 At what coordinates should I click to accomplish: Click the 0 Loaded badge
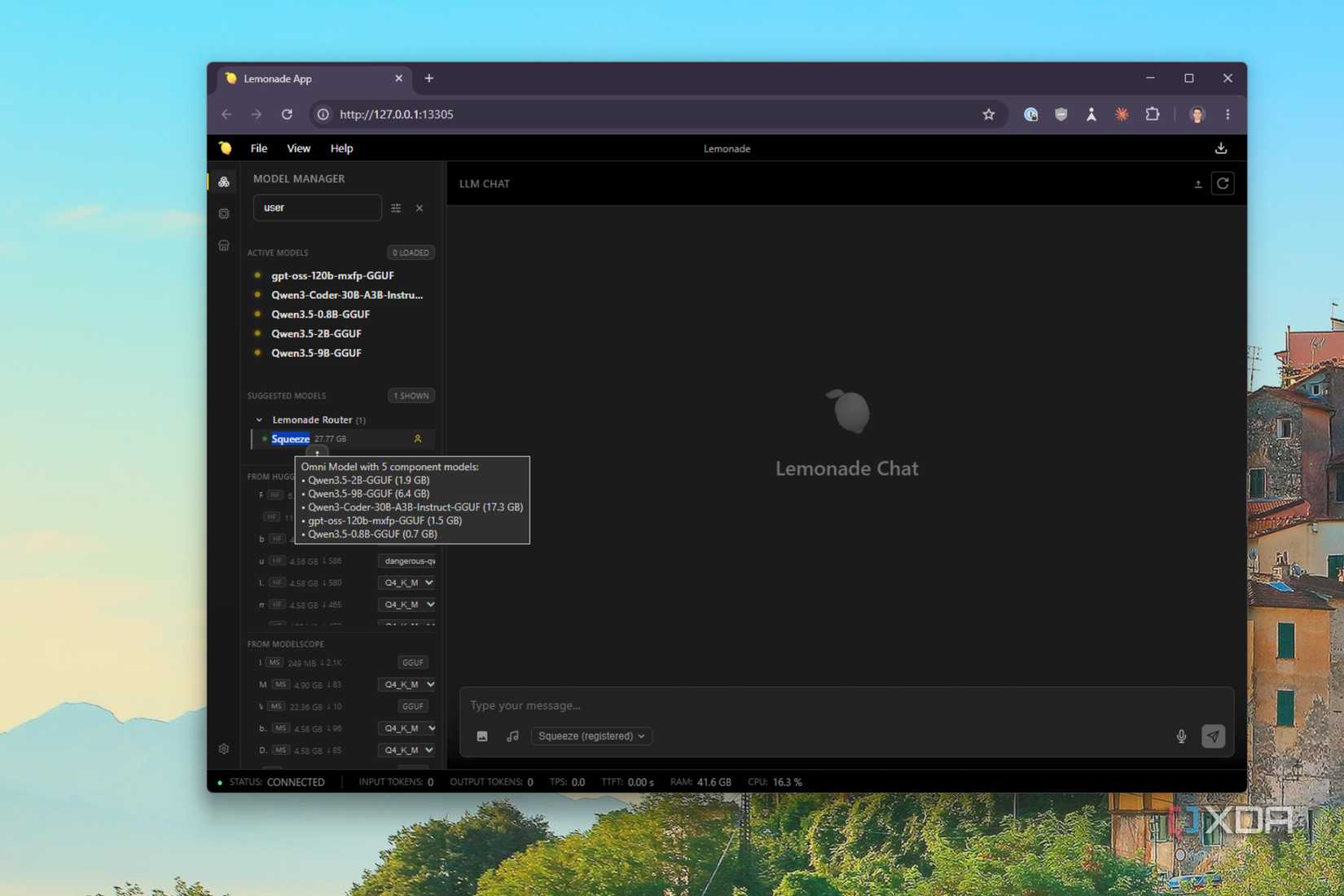411,253
